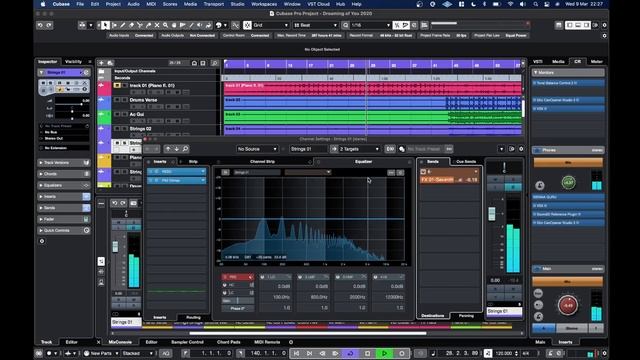
Task: Select the Mute X tool
Action: (x=157, y=25)
